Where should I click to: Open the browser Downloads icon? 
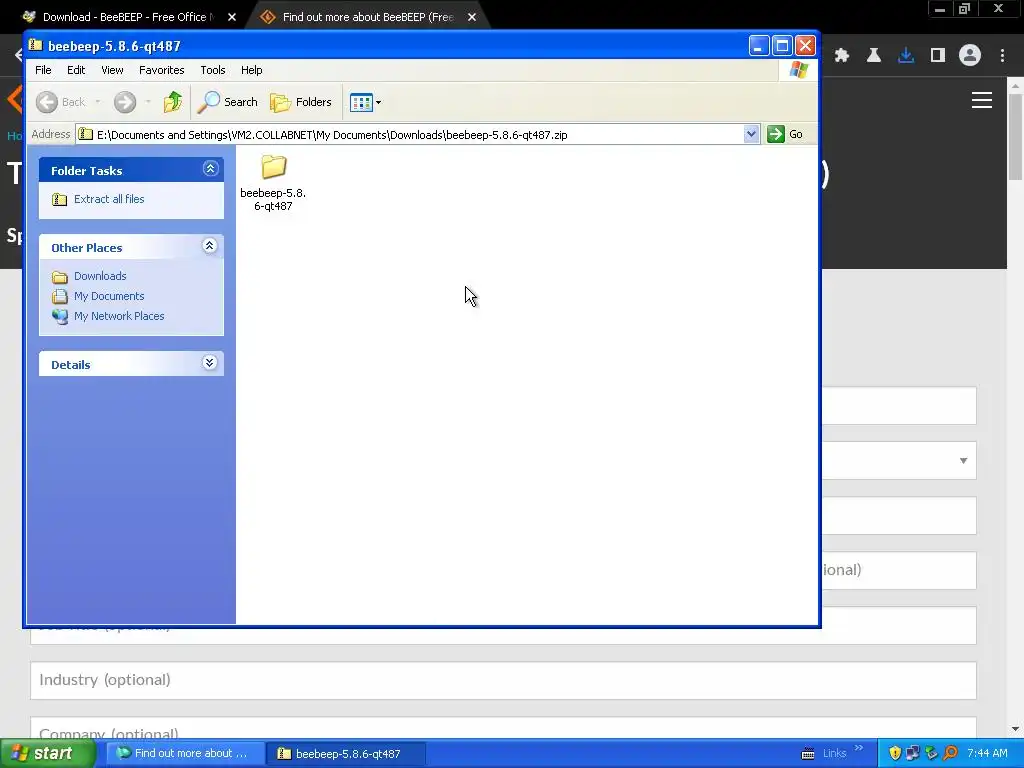[906, 56]
